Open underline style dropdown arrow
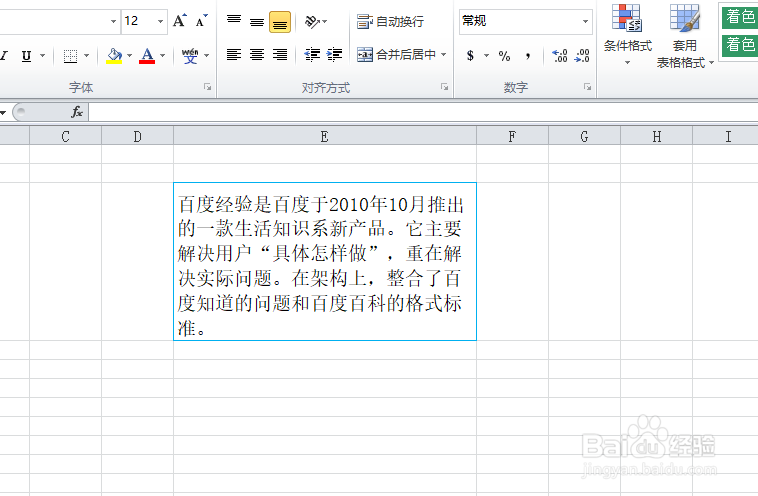 pos(43,56)
